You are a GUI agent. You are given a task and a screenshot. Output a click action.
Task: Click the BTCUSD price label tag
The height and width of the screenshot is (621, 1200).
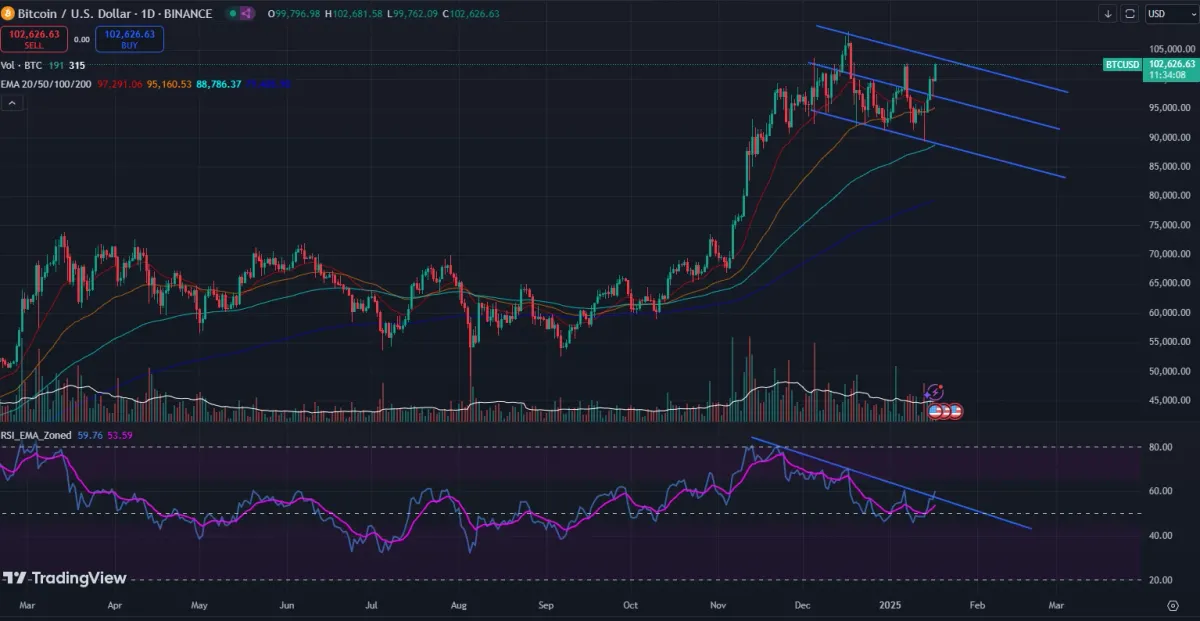point(1121,64)
